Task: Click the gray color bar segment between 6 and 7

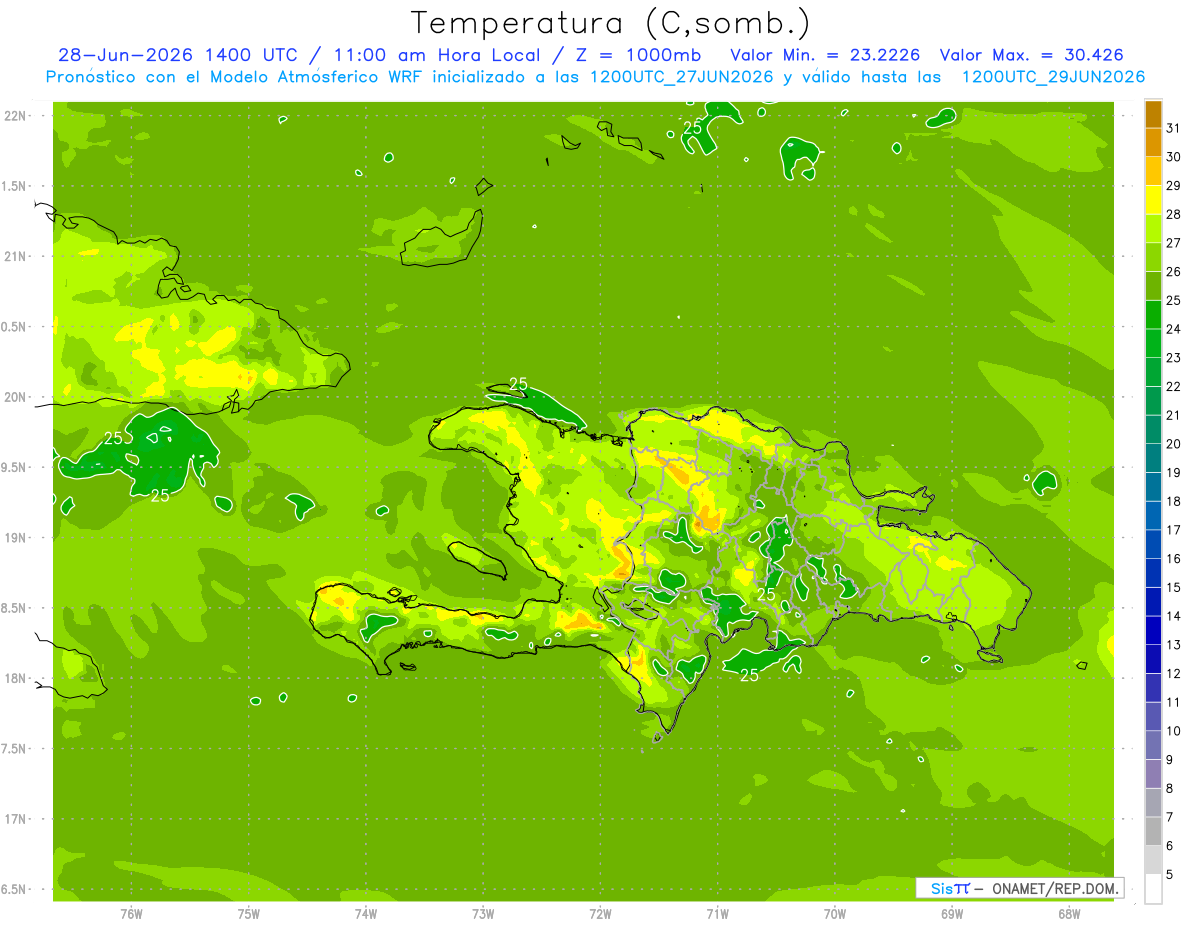Action: 1153,831
